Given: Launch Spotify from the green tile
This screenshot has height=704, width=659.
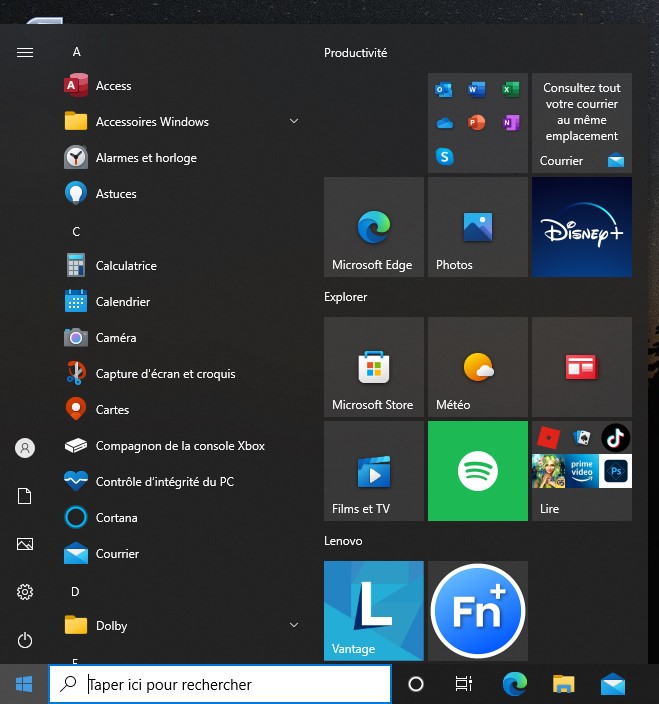Looking at the screenshot, I should pos(477,471).
